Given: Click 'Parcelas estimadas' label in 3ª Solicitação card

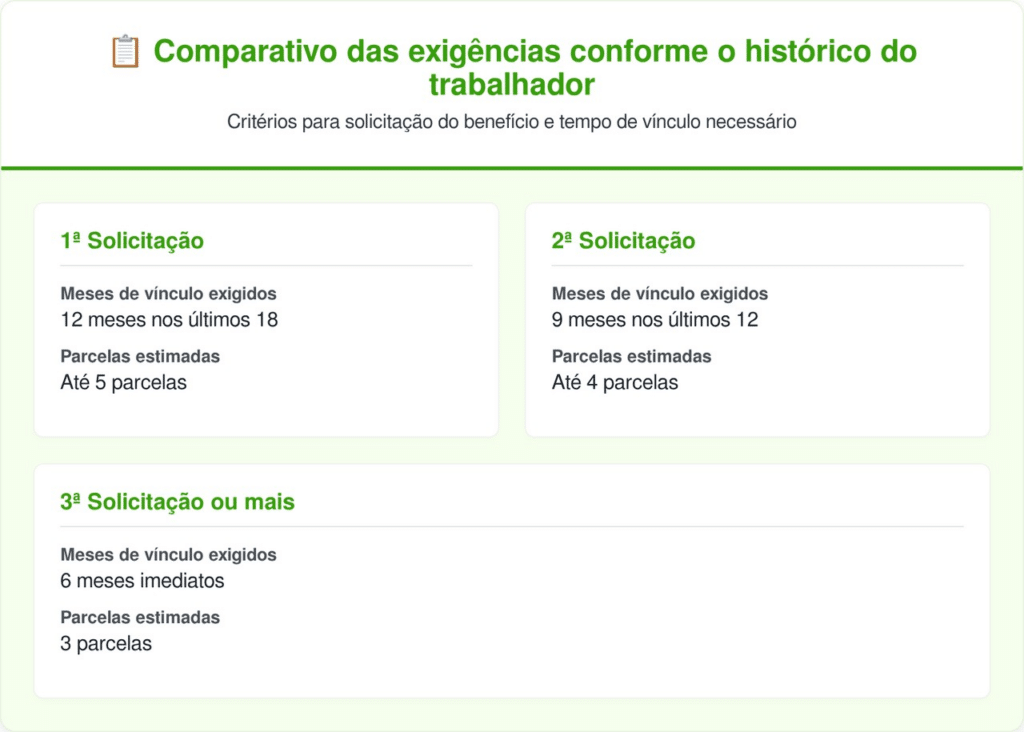Looking at the screenshot, I should coord(140,617).
